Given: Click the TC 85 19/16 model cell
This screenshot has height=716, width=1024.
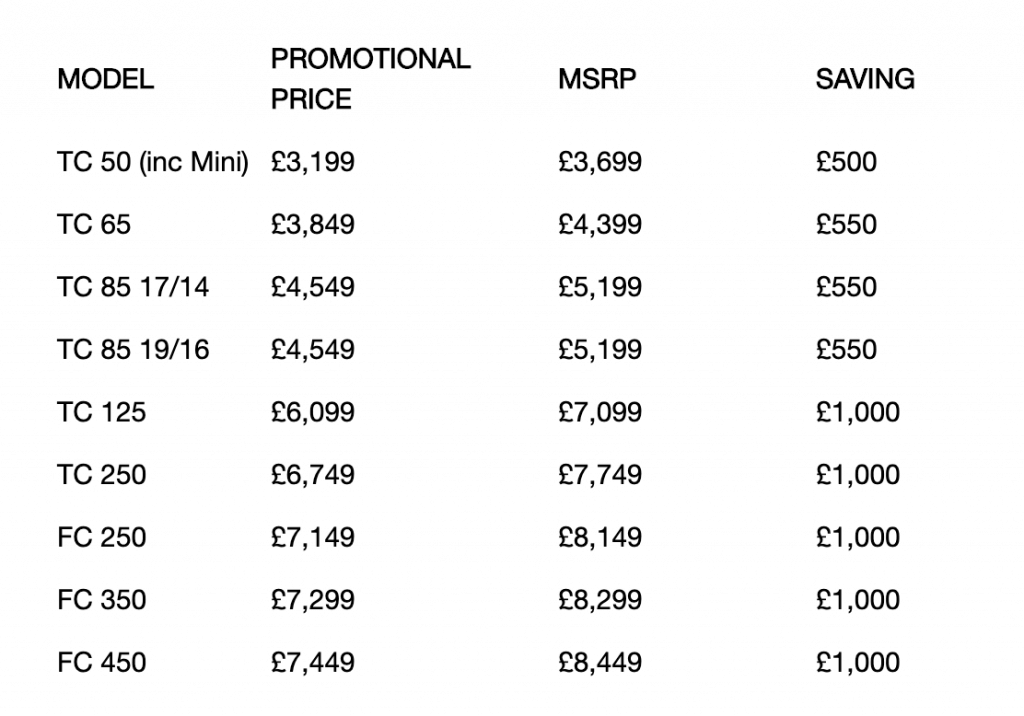Looking at the screenshot, I should point(133,349).
